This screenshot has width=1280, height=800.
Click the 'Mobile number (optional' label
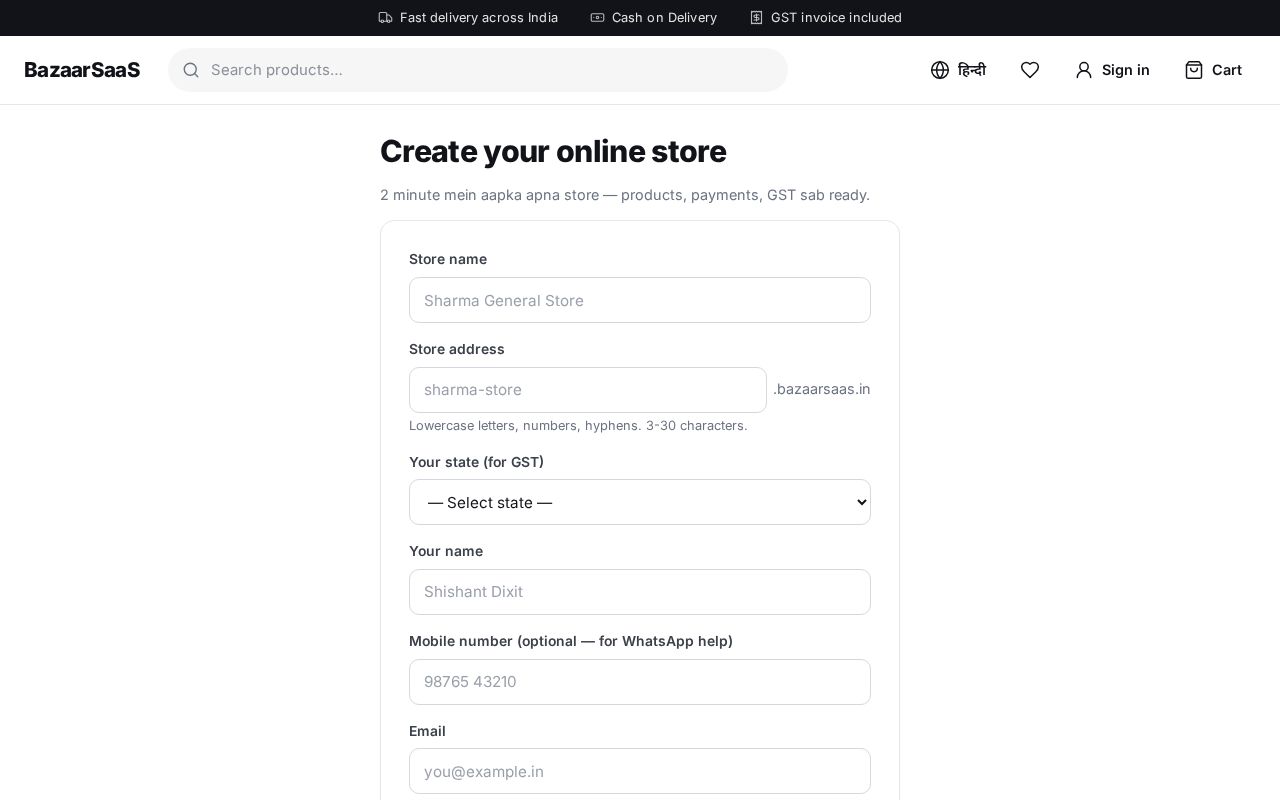pos(571,641)
